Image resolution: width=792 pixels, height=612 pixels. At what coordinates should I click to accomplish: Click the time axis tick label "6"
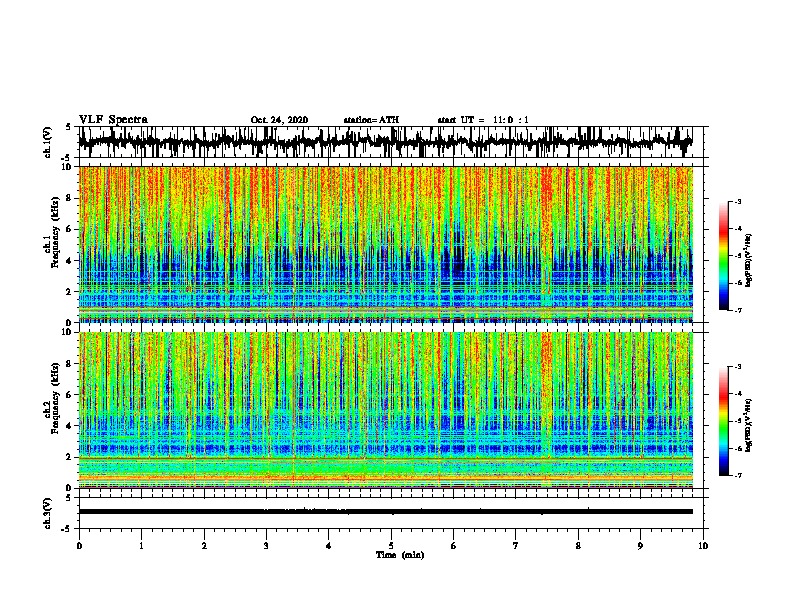(454, 546)
